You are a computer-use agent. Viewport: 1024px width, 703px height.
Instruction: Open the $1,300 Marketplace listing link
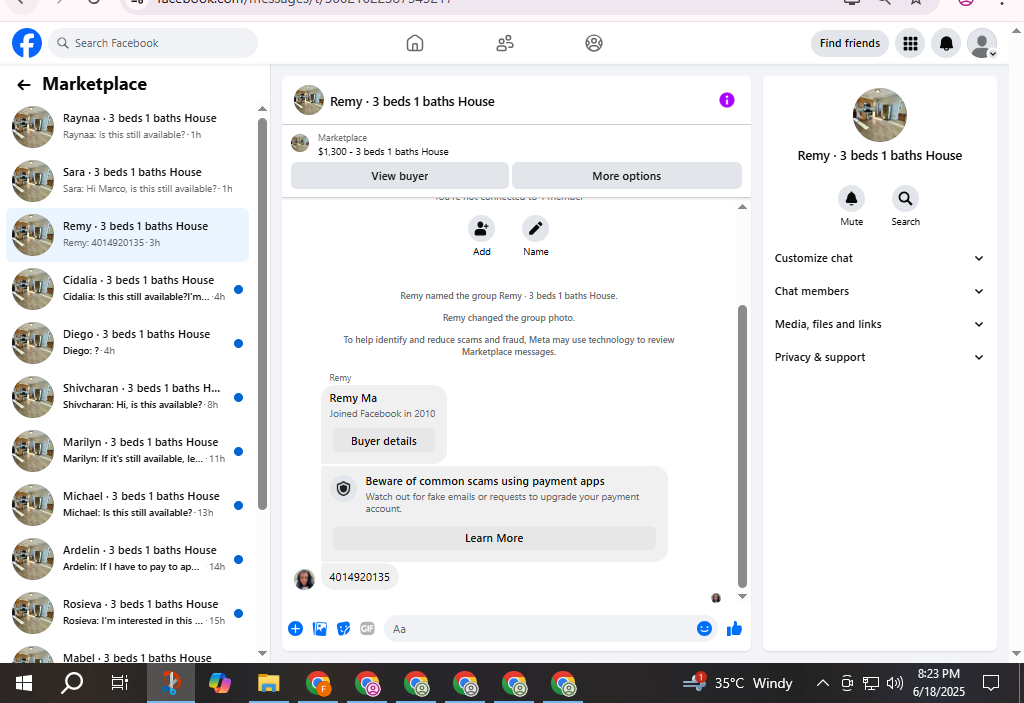point(383,152)
